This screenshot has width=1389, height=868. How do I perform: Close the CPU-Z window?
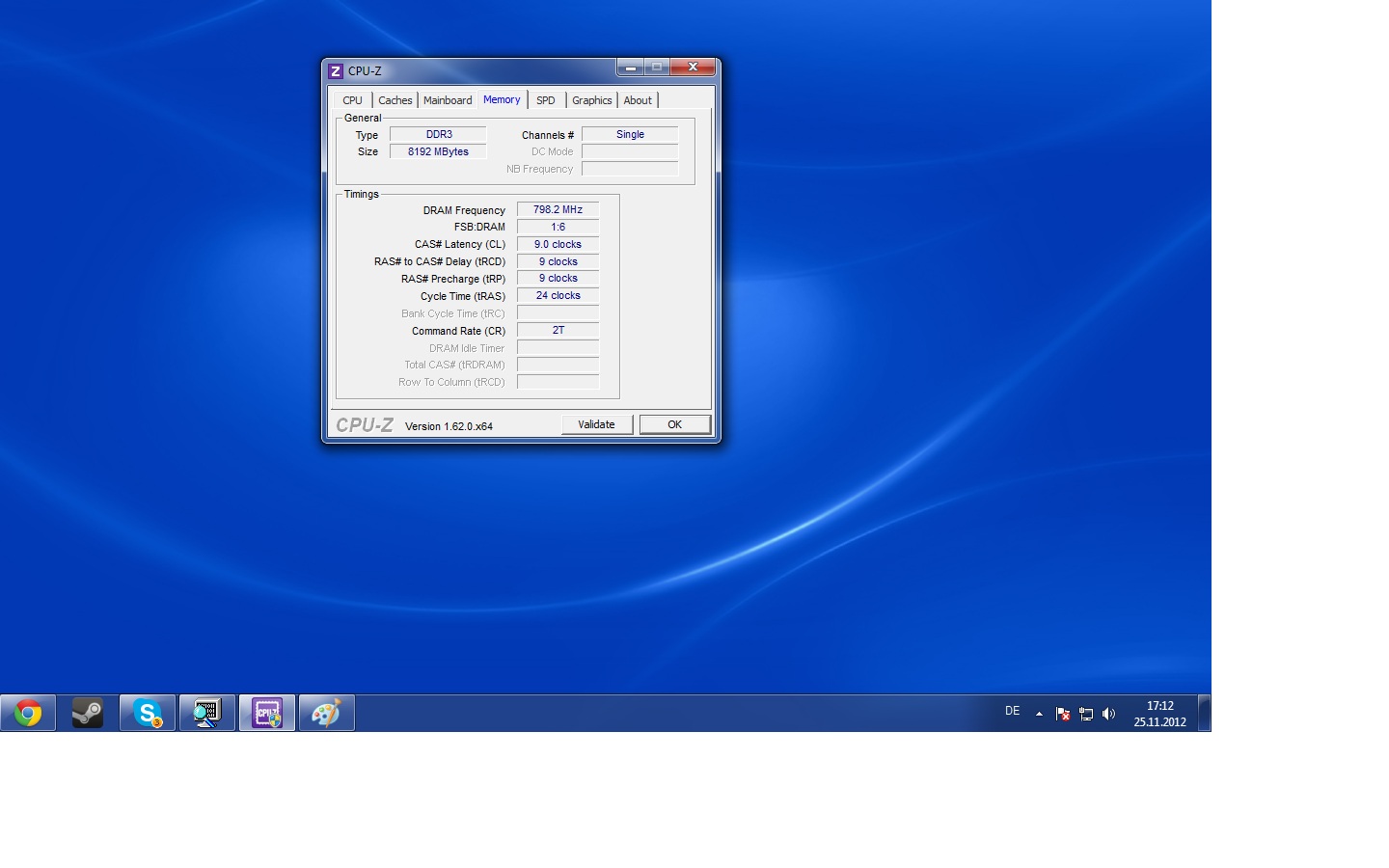click(x=694, y=68)
